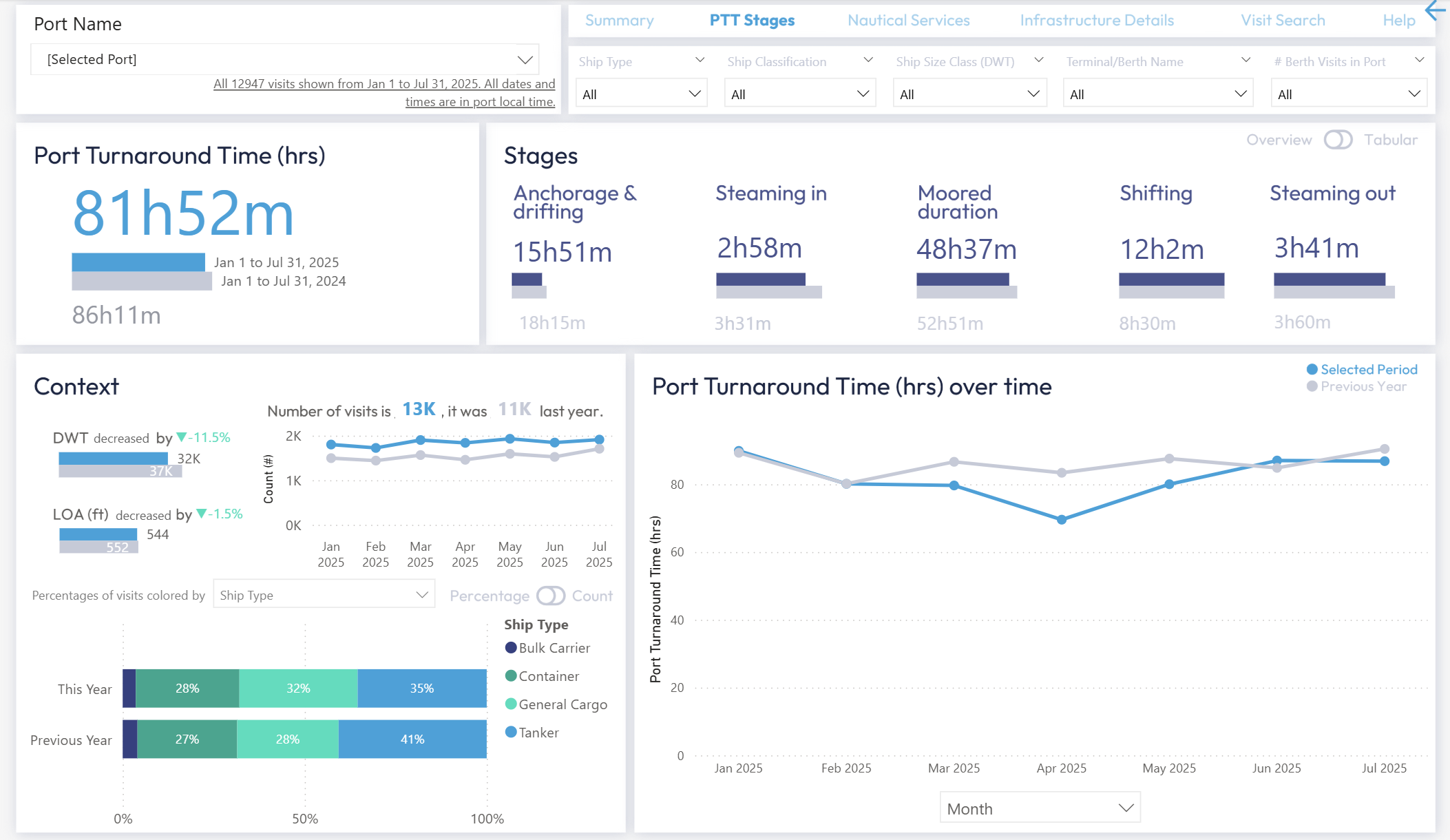The image size is (1450, 840).
Task: Select the Tanker legend color swatch
Action: pyautogui.click(x=510, y=732)
